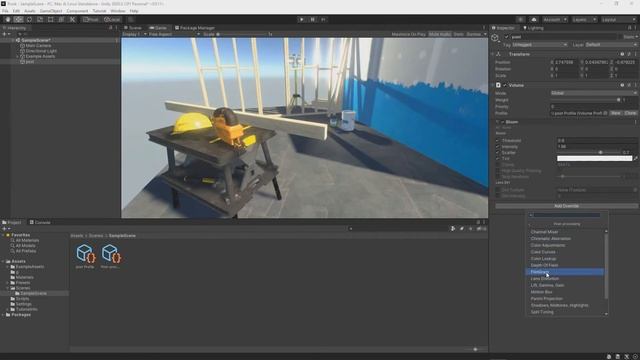
Task: Open the GameObject menu
Action: 51,11
